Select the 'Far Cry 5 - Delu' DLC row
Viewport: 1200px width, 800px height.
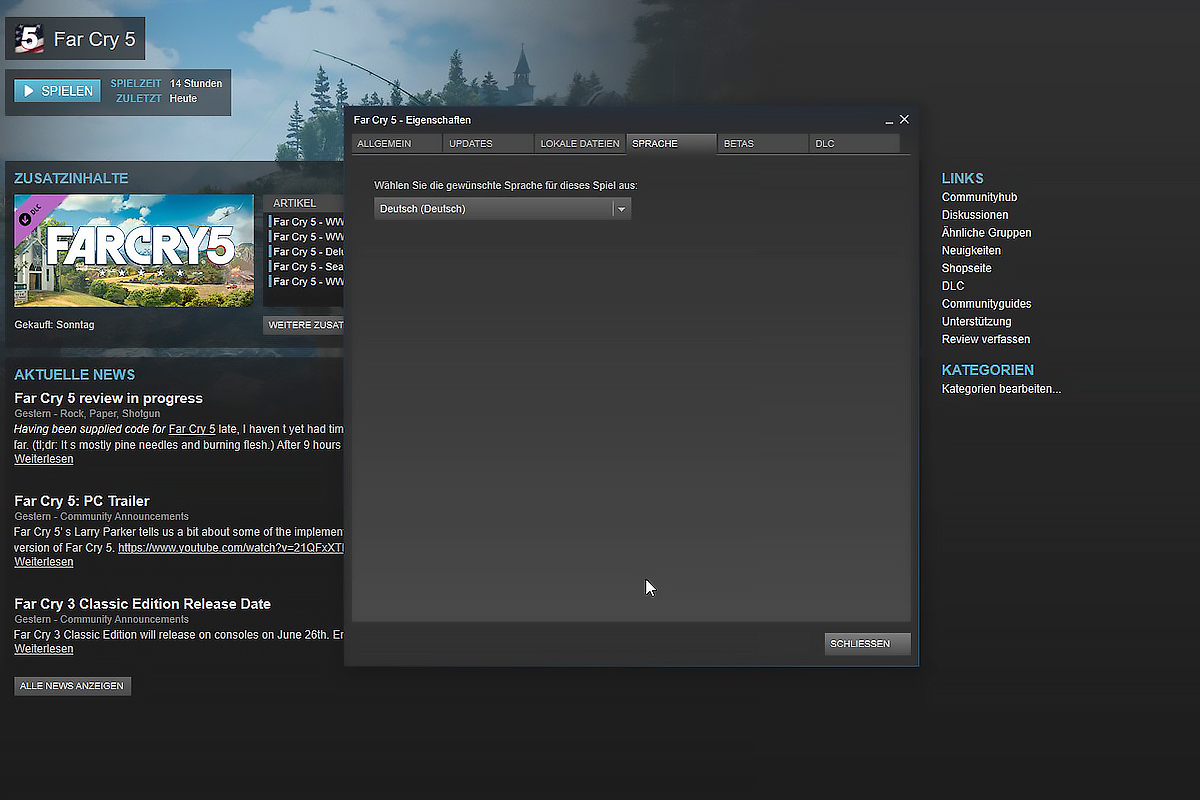pyautogui.click(x=307, y=252)
